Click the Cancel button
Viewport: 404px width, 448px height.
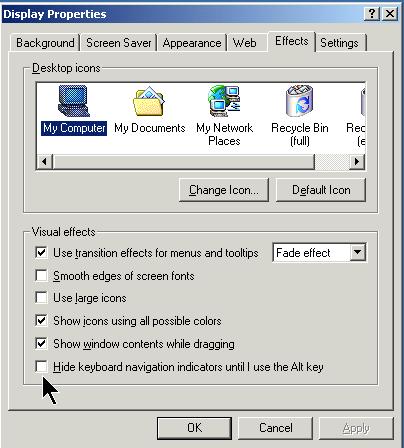276,428
